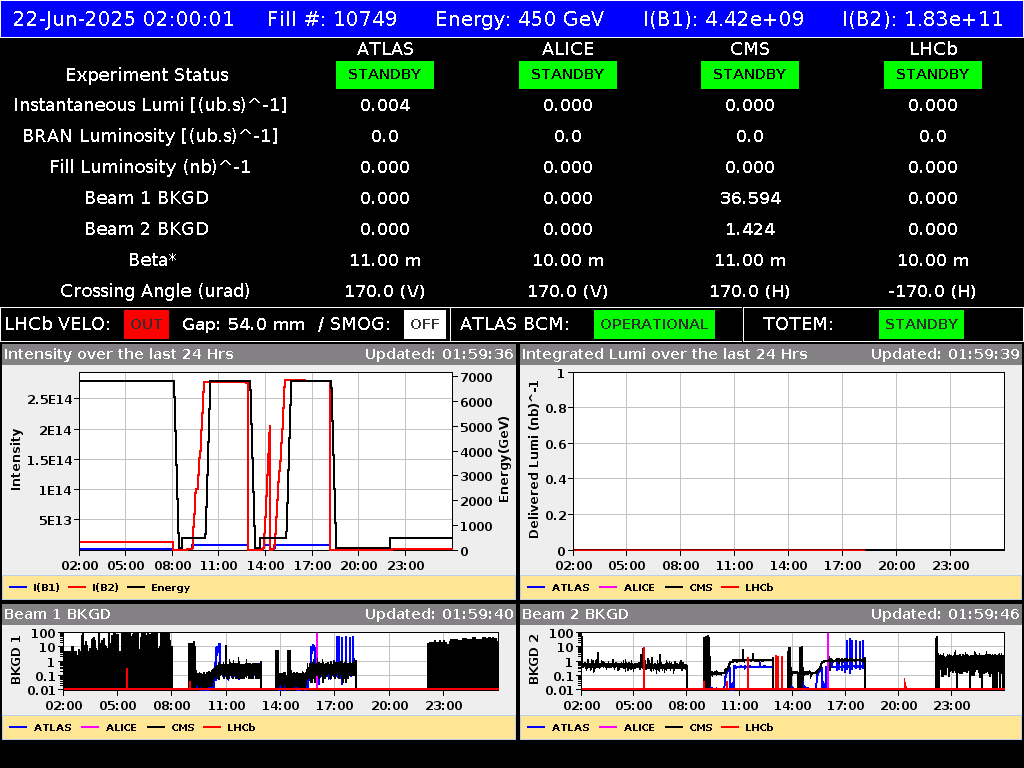Click inside the Beam 1 BKGD chart area
The height and width of the screenshot is (768, 1024).
[x=281, y=661]
